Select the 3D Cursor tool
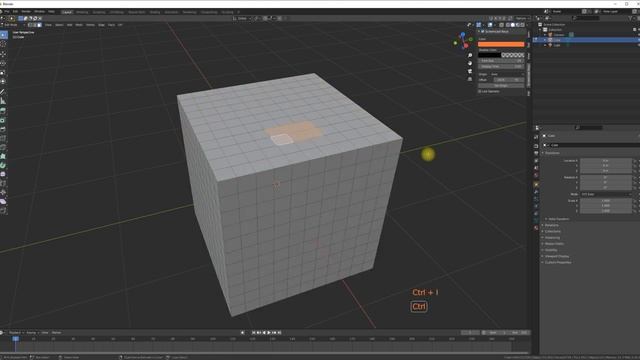 coord(3,44)
